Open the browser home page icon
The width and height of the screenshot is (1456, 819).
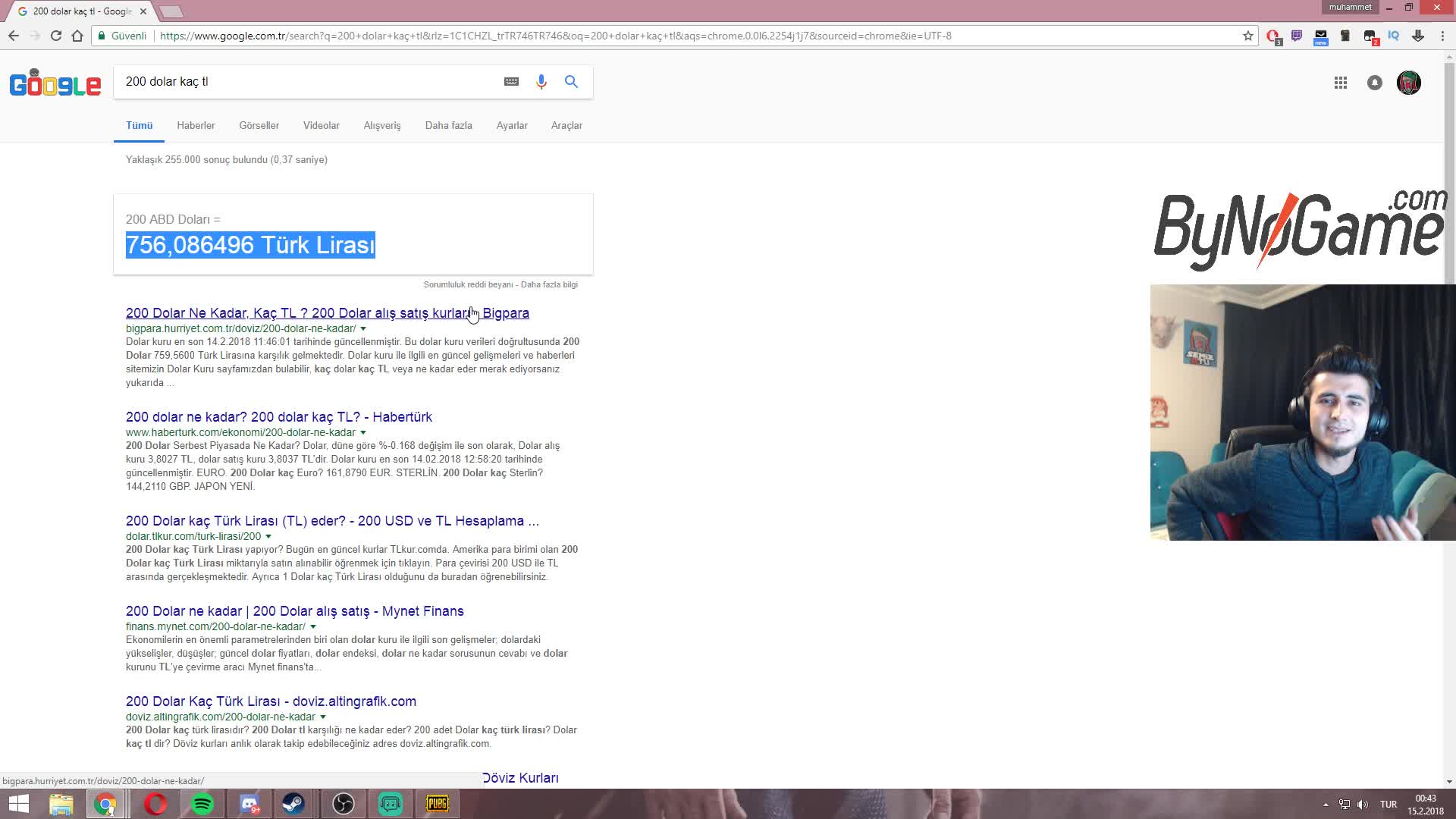[x=77, y=36]
